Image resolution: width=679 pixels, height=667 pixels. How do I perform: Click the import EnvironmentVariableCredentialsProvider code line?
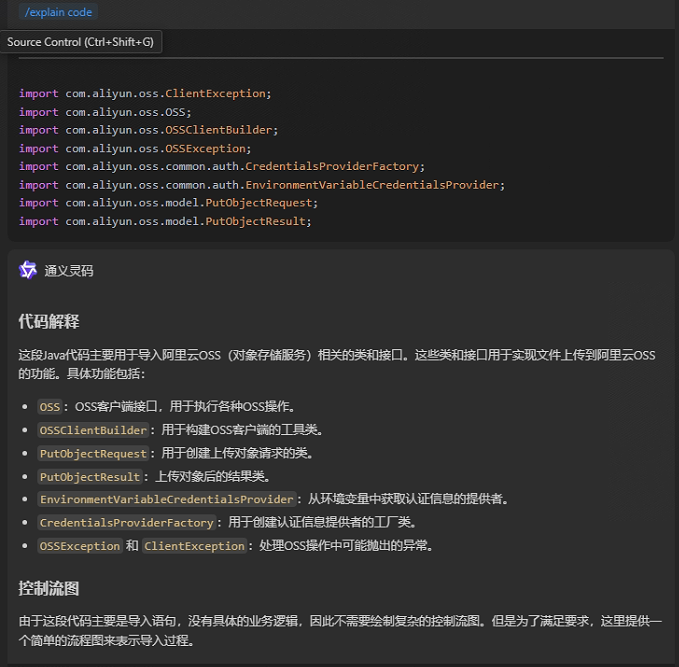tap(262, 185)
